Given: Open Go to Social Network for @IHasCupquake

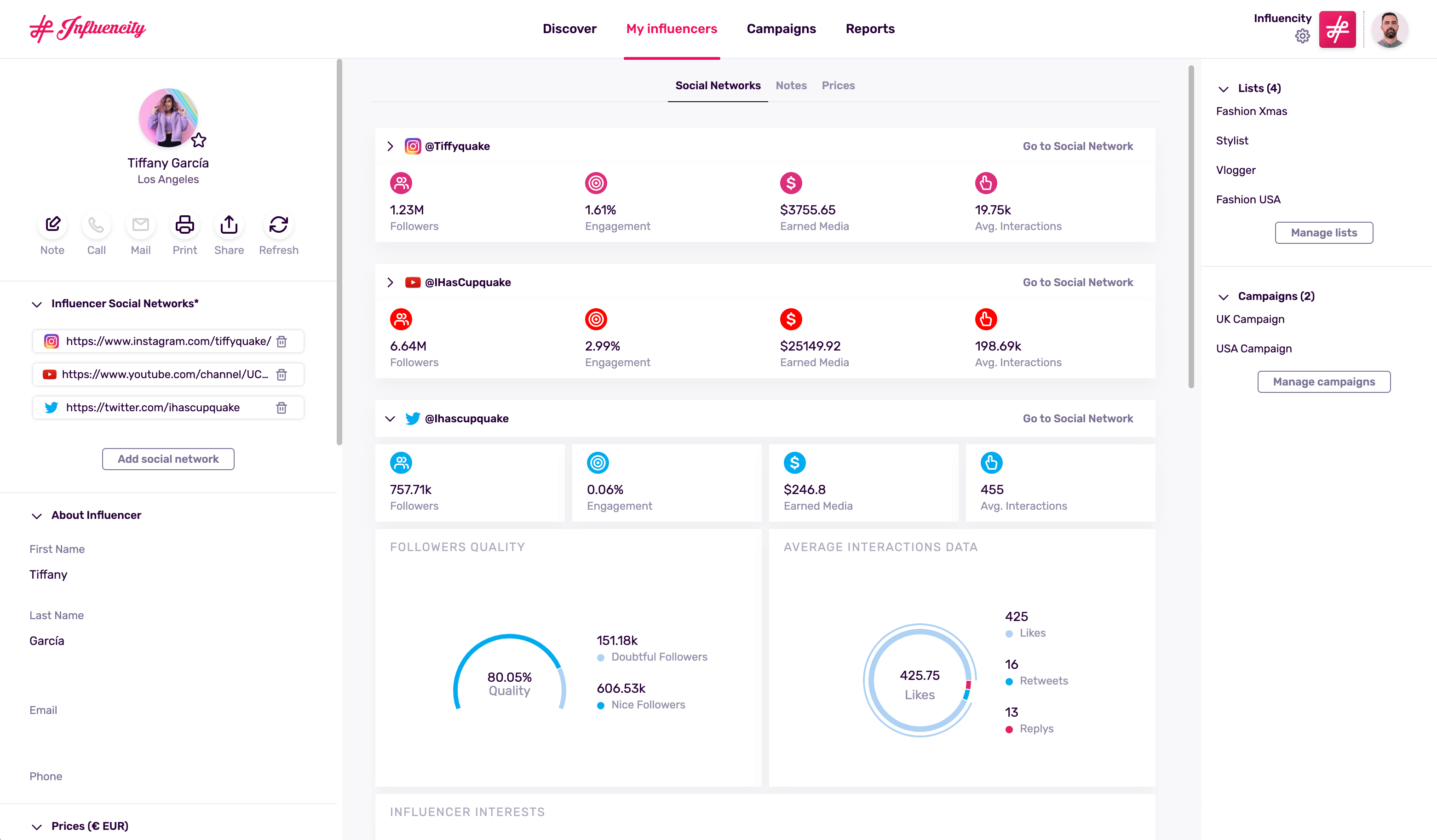Looking at the screenshot, I should 1078,282.
